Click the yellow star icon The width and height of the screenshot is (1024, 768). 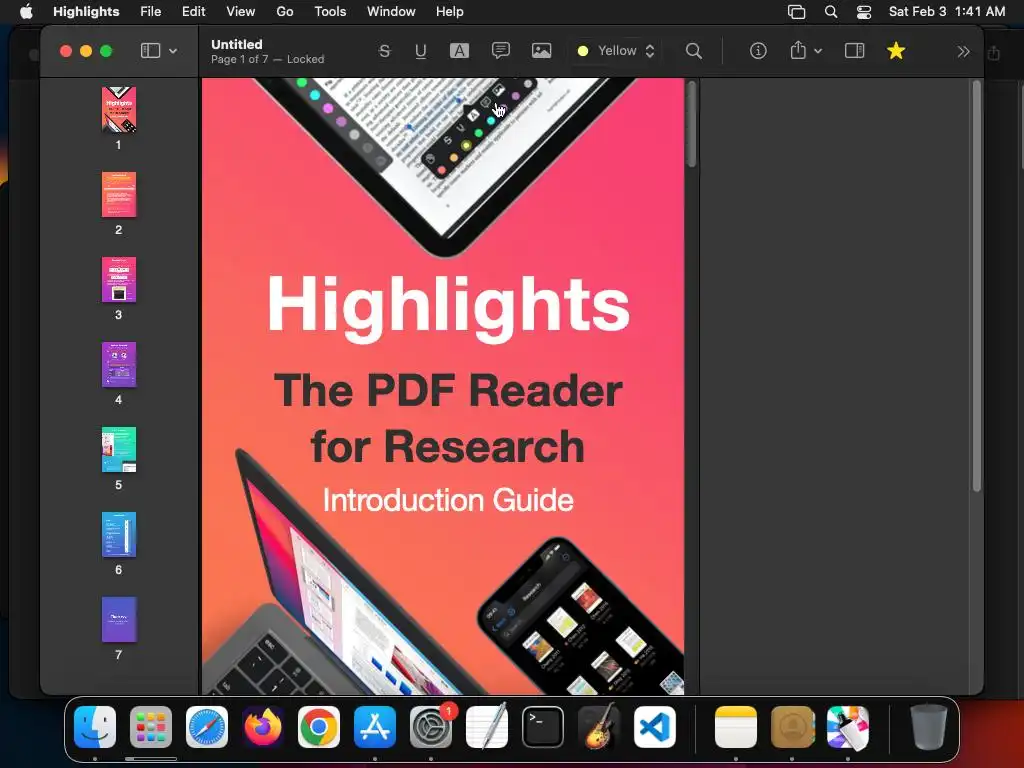coord(896,51)
